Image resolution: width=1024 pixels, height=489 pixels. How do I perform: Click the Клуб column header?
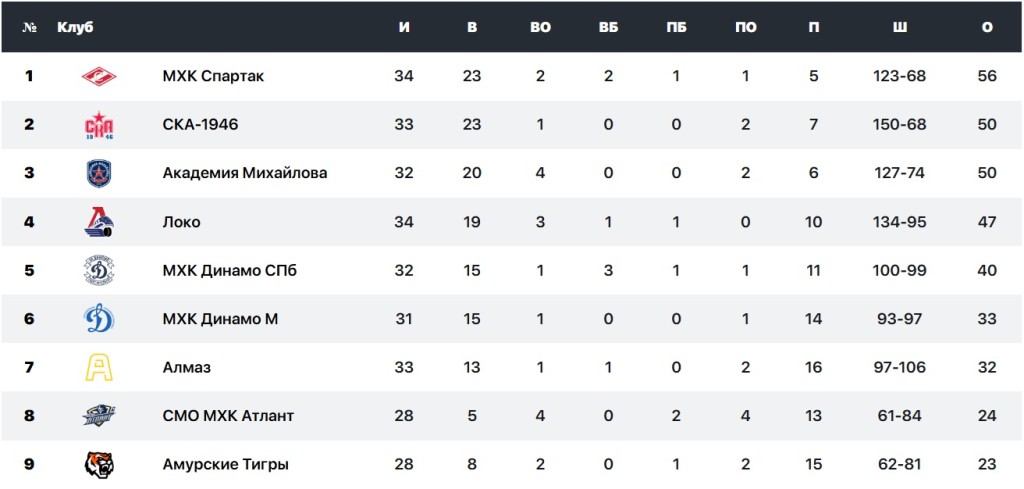75,27
